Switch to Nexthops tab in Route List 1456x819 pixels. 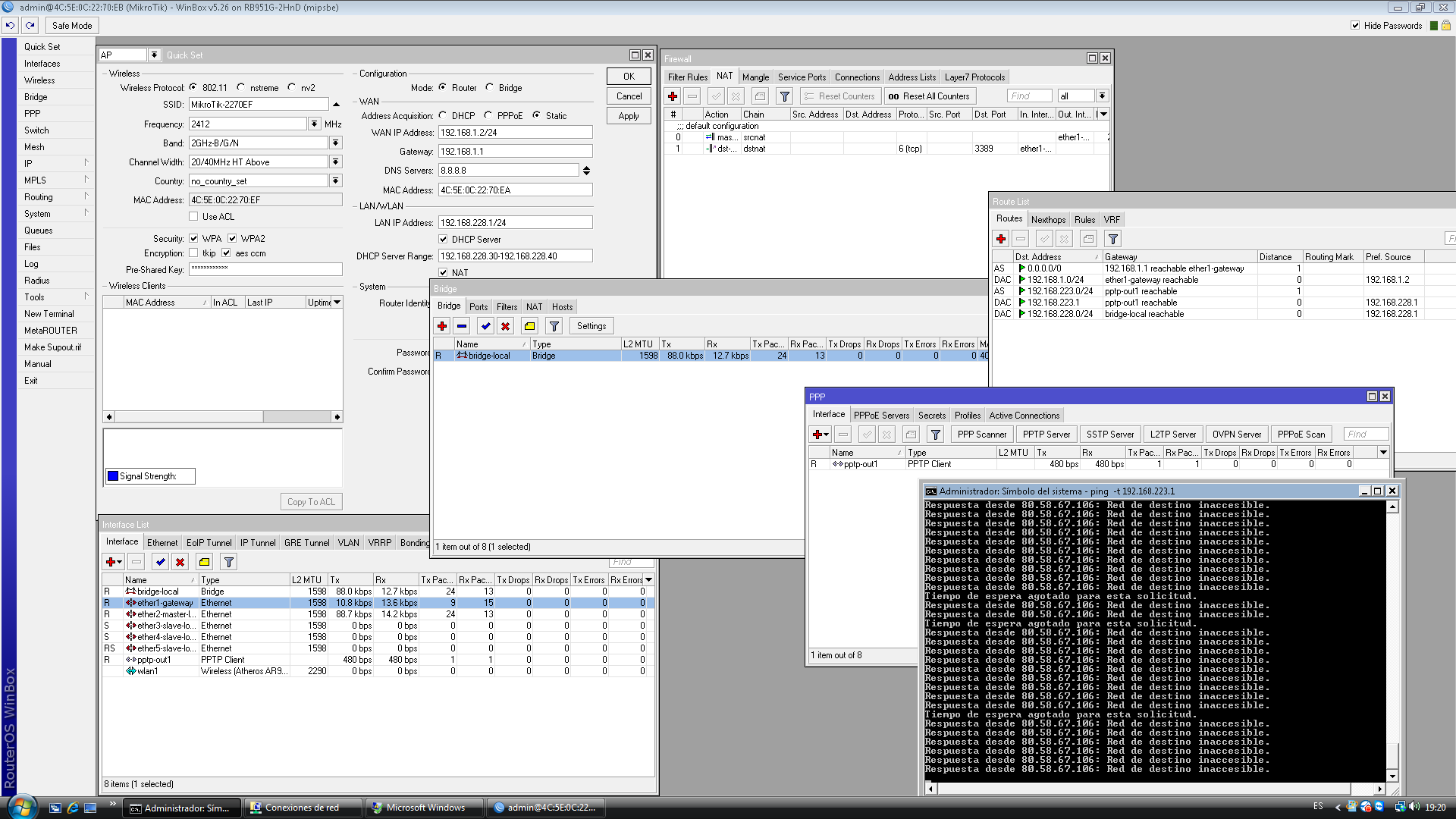pos(1048,220)
